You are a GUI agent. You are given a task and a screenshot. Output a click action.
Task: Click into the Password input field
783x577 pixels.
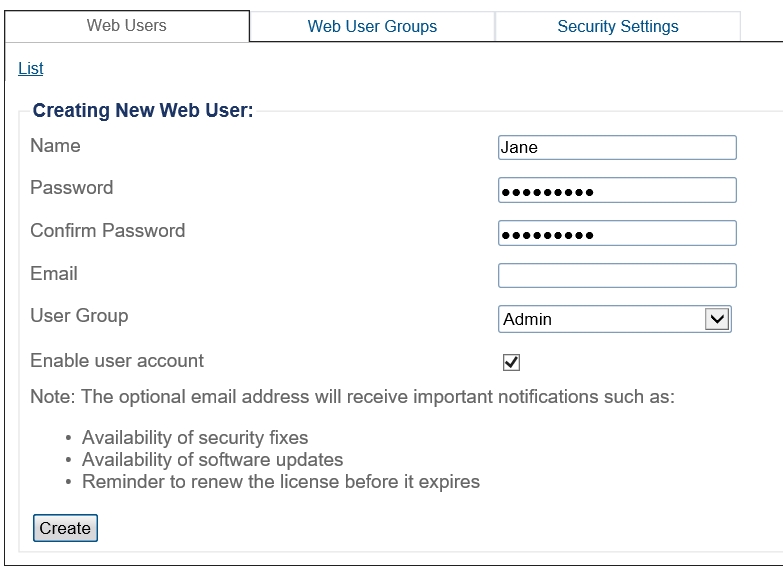click(616, 190)
